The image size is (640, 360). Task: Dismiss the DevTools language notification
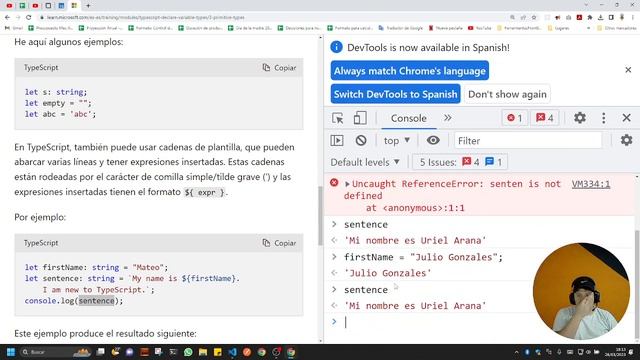(x=628, y=70)
